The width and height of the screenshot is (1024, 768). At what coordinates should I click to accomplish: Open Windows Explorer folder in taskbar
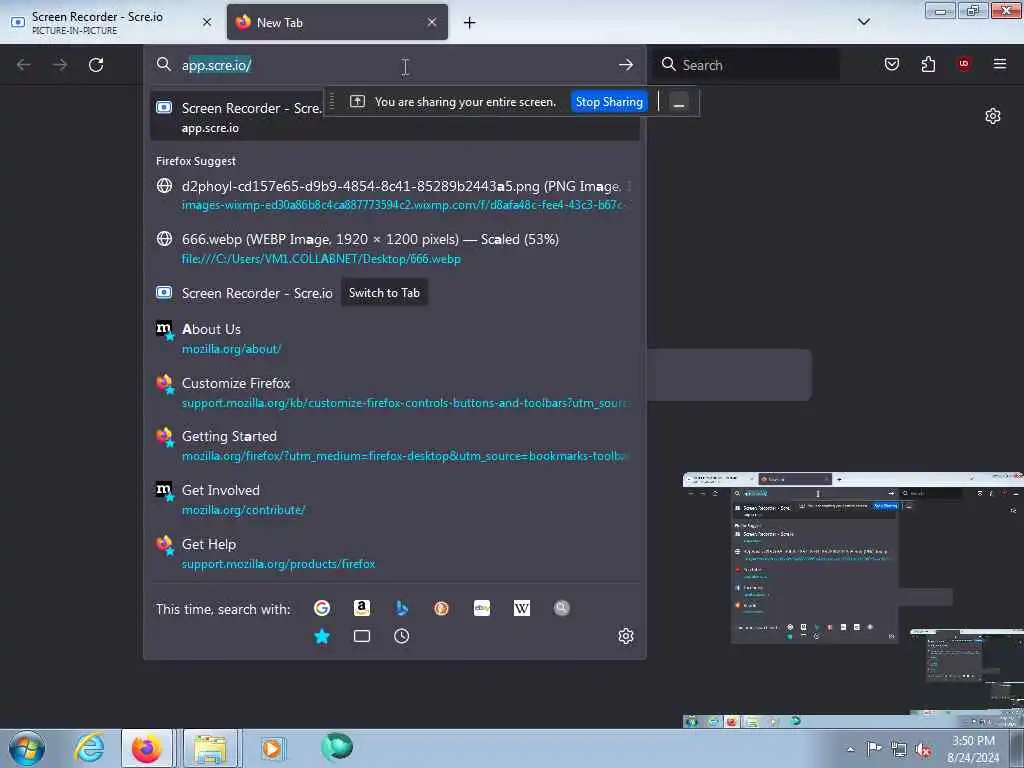(210, 748)
